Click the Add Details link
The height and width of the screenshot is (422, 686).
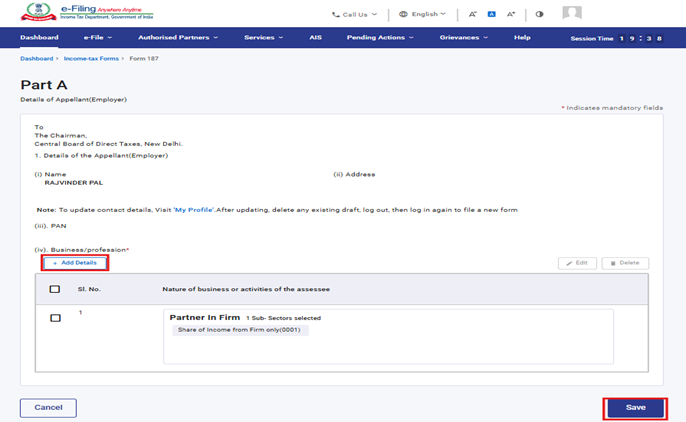[75, 263]
